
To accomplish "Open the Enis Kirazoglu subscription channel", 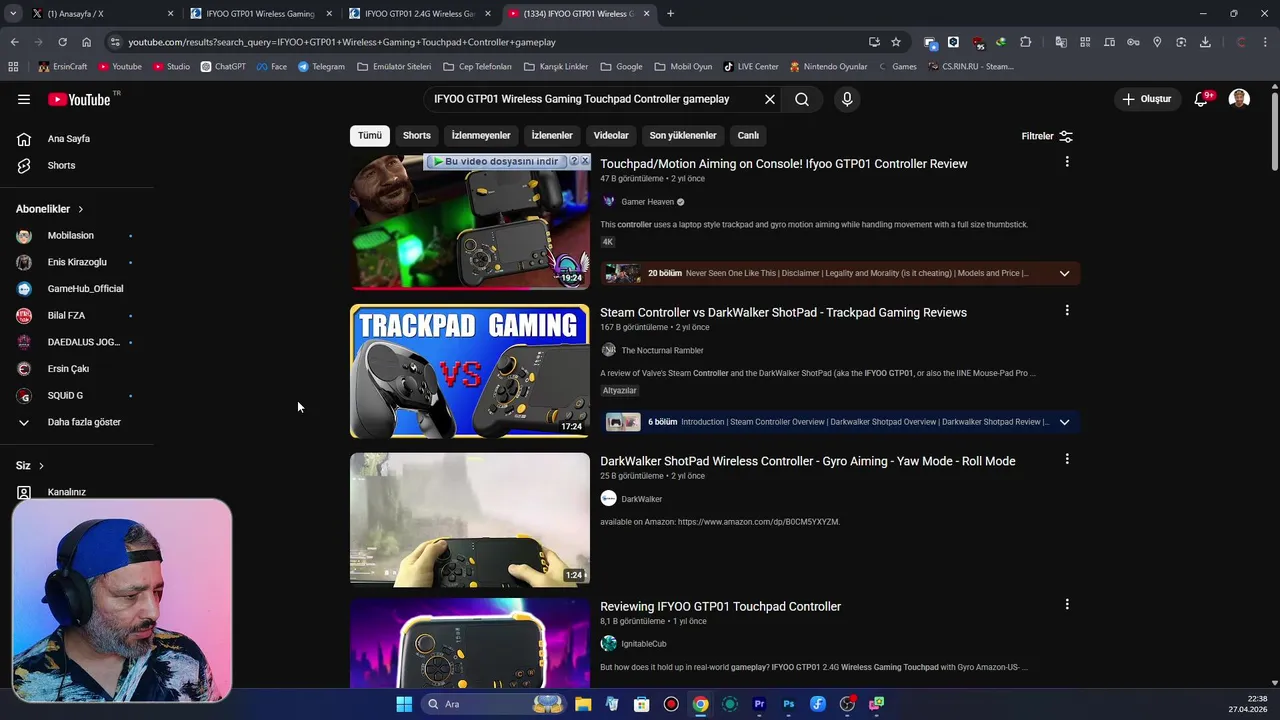I will pyautogui.click(x=77, y=262).
